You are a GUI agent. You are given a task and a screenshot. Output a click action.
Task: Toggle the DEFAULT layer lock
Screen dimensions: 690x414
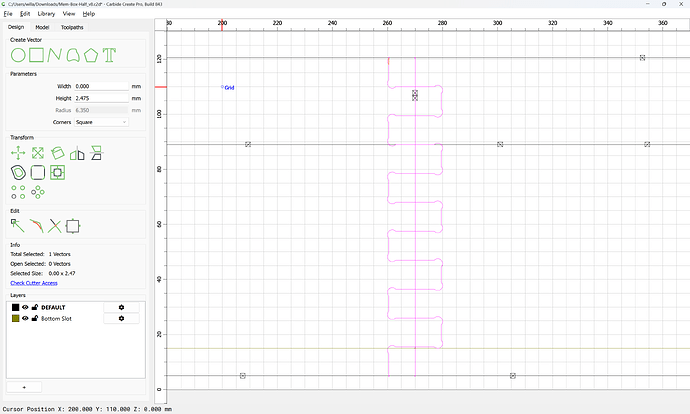[x=35, y=307]
